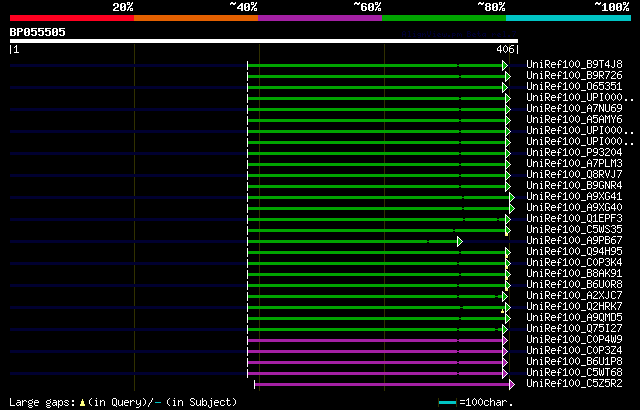Click the green arrowhead ending the Q75I27 alignment
Viewport: 640px width, 410px height.
coord(505,329)
